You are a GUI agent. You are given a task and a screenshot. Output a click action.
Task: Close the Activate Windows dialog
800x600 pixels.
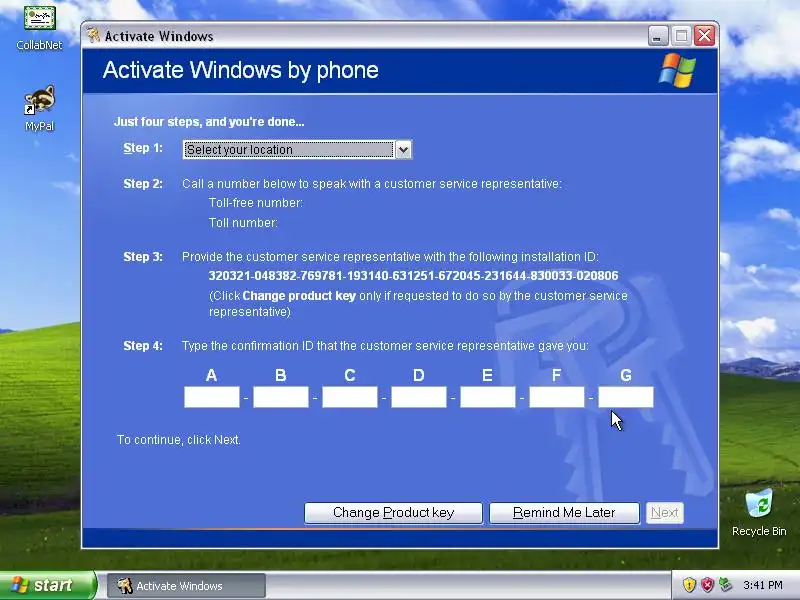[705, 36]
